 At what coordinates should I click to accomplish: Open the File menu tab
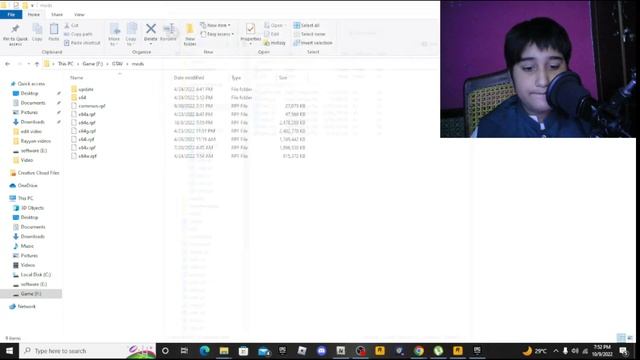(11, 14)
